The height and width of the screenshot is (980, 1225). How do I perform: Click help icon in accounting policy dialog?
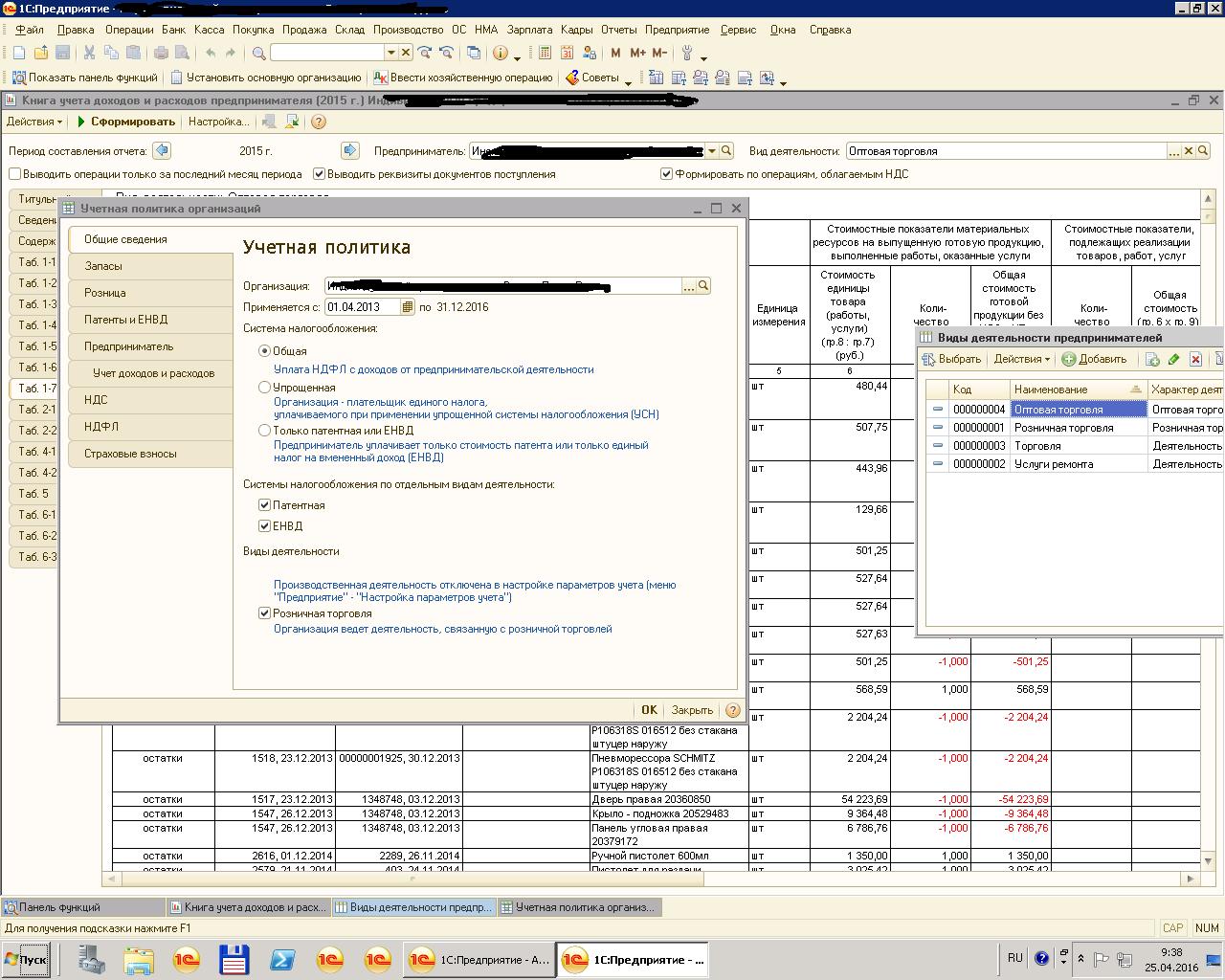(733, 710)
